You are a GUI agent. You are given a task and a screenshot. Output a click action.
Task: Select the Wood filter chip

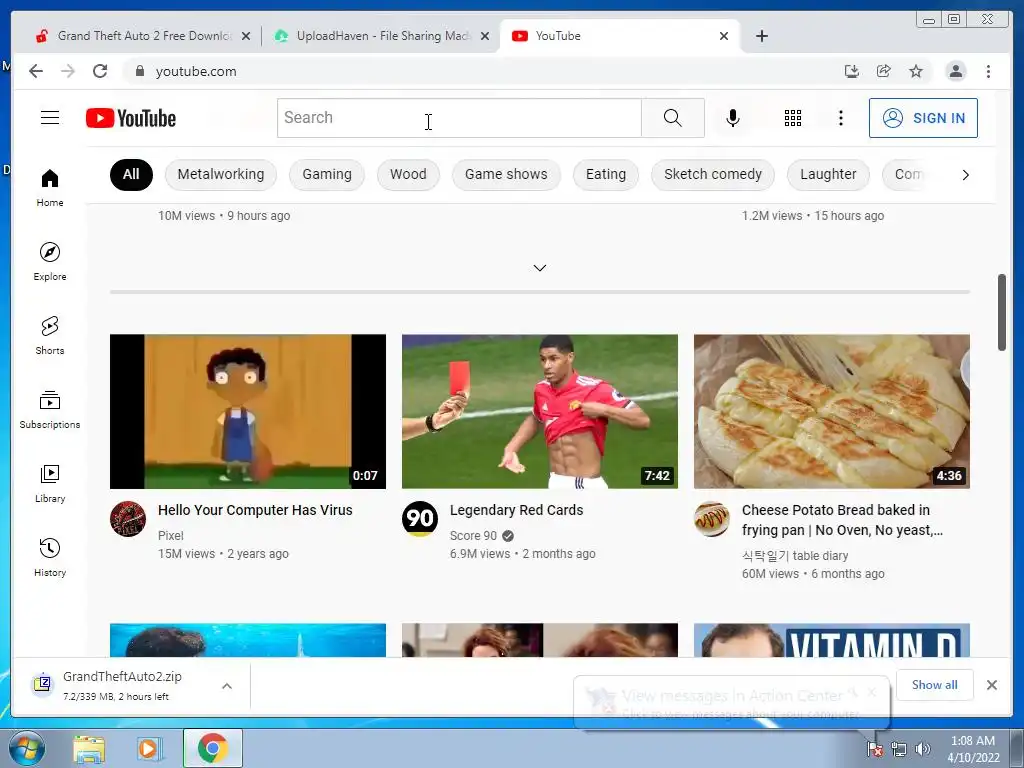pos(408,174)
